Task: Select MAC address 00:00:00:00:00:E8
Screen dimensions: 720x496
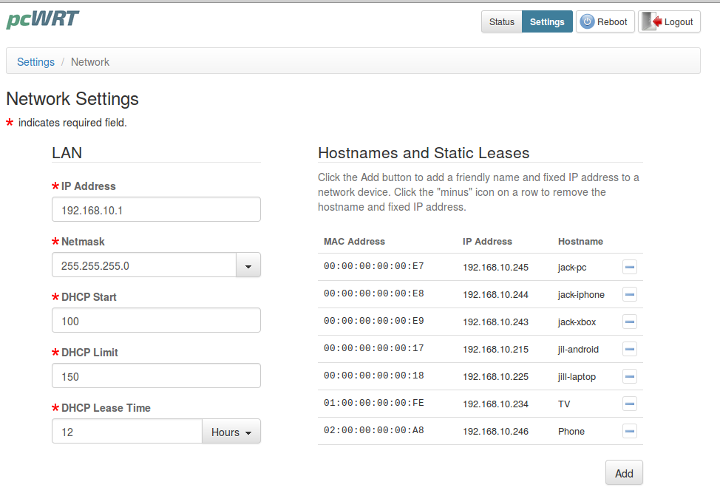Action: [x=374, y=293]
